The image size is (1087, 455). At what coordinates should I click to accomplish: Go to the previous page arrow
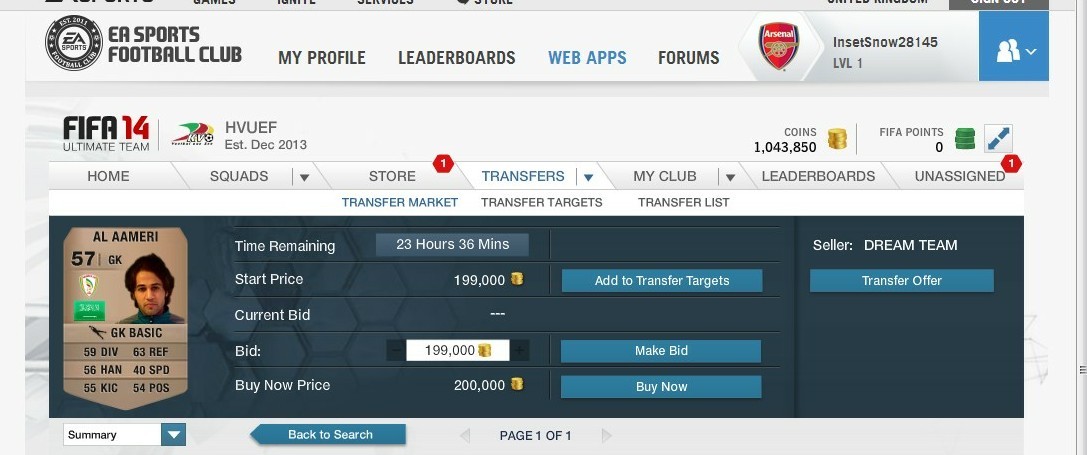click(x=464, y=436)
